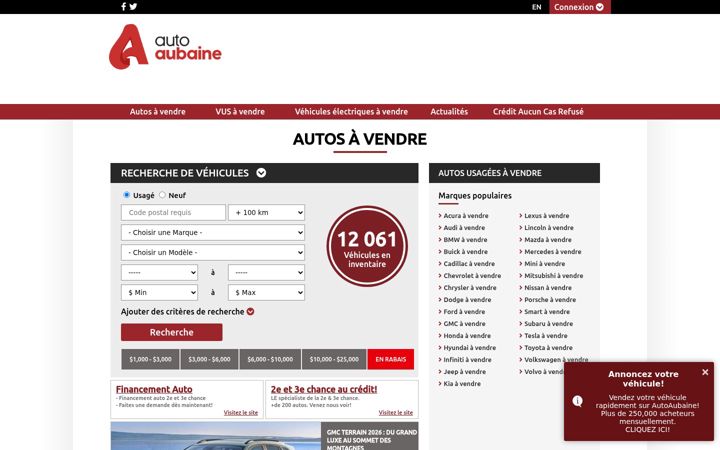
Task: Click the EN RABAIS button
Action: point(391,359)
